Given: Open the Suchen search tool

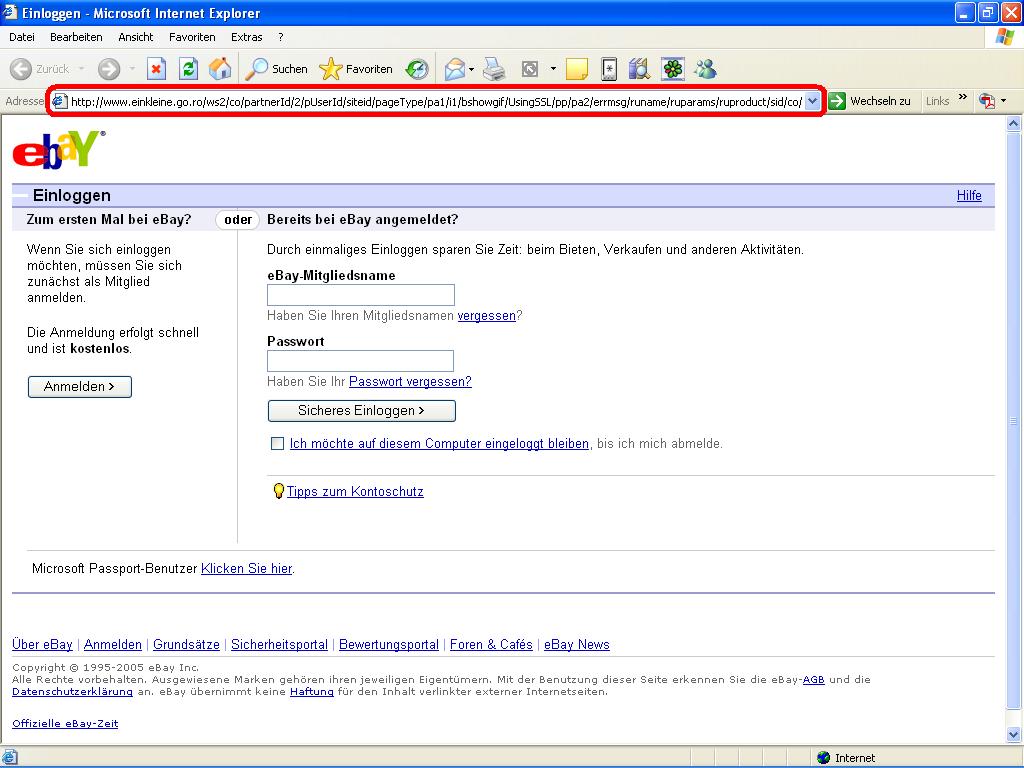Looking at the screenshot, I should click(276, 69).
